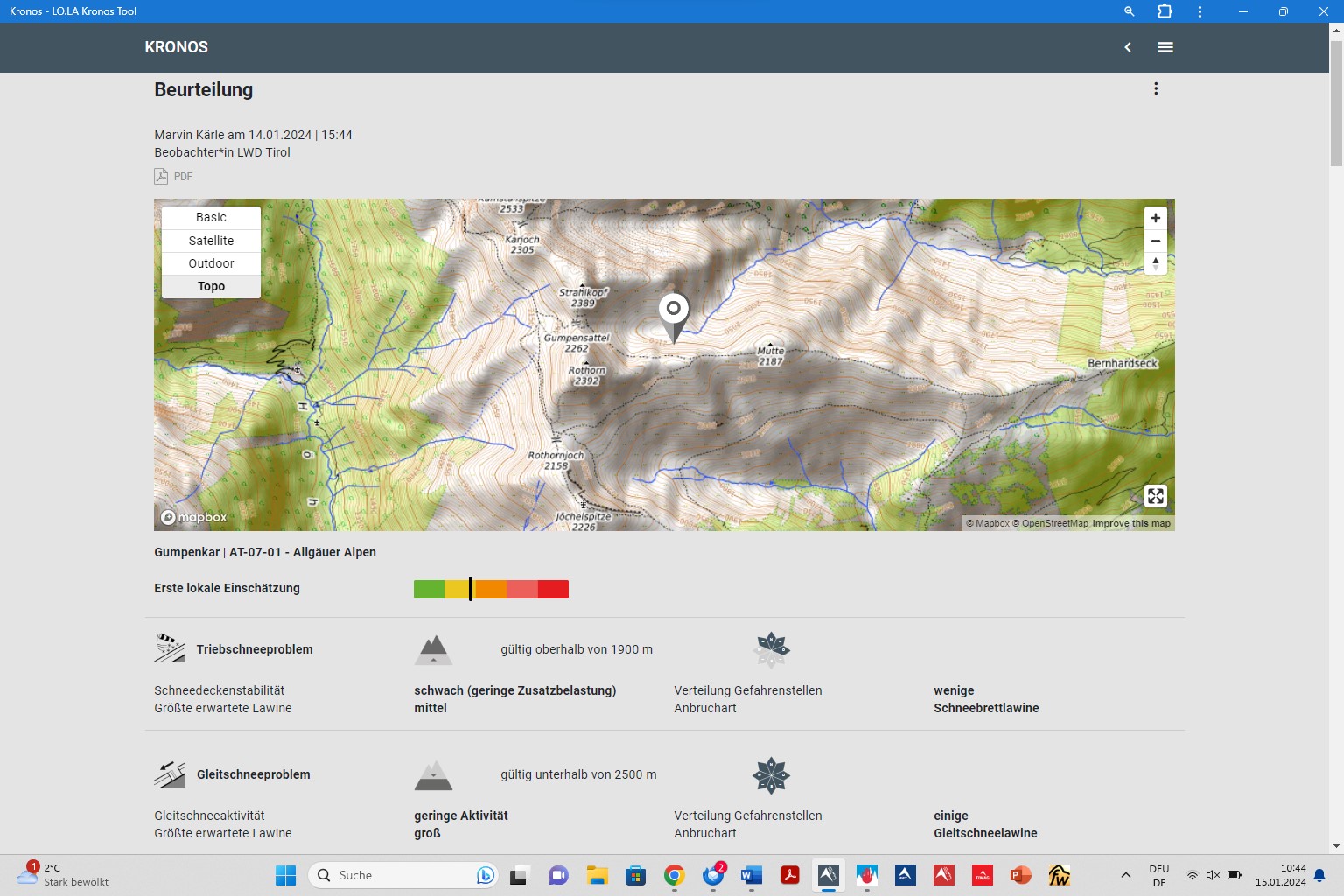Switch map style to Outdoor
Viewport: 1344px width, 896px height.
pyautogui.click(x=211, y=263)
